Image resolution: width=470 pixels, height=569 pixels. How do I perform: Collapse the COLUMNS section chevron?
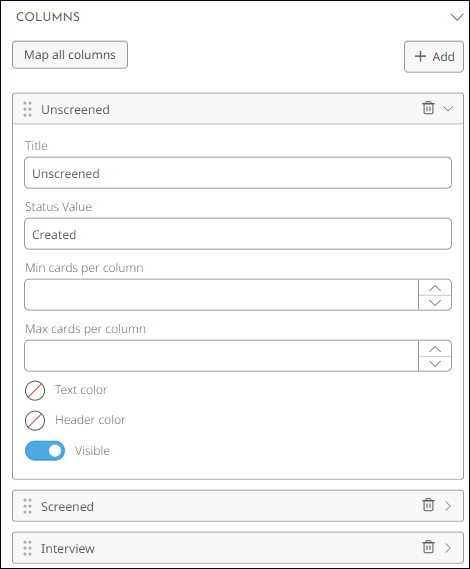click(x=456, y=17)
